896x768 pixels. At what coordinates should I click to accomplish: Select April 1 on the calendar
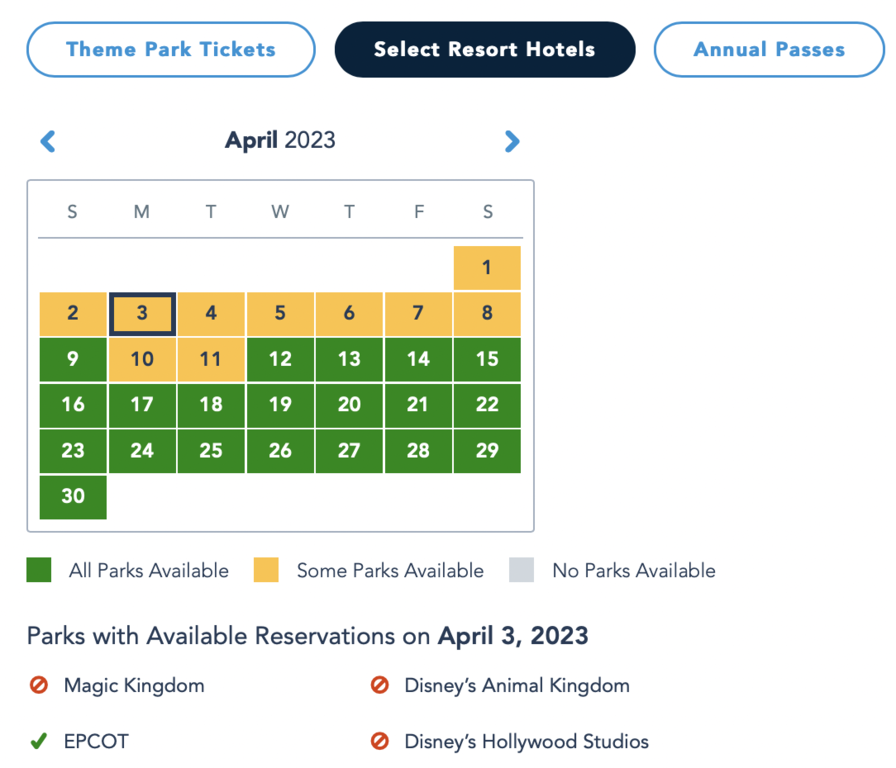click(x=487, y=268)
